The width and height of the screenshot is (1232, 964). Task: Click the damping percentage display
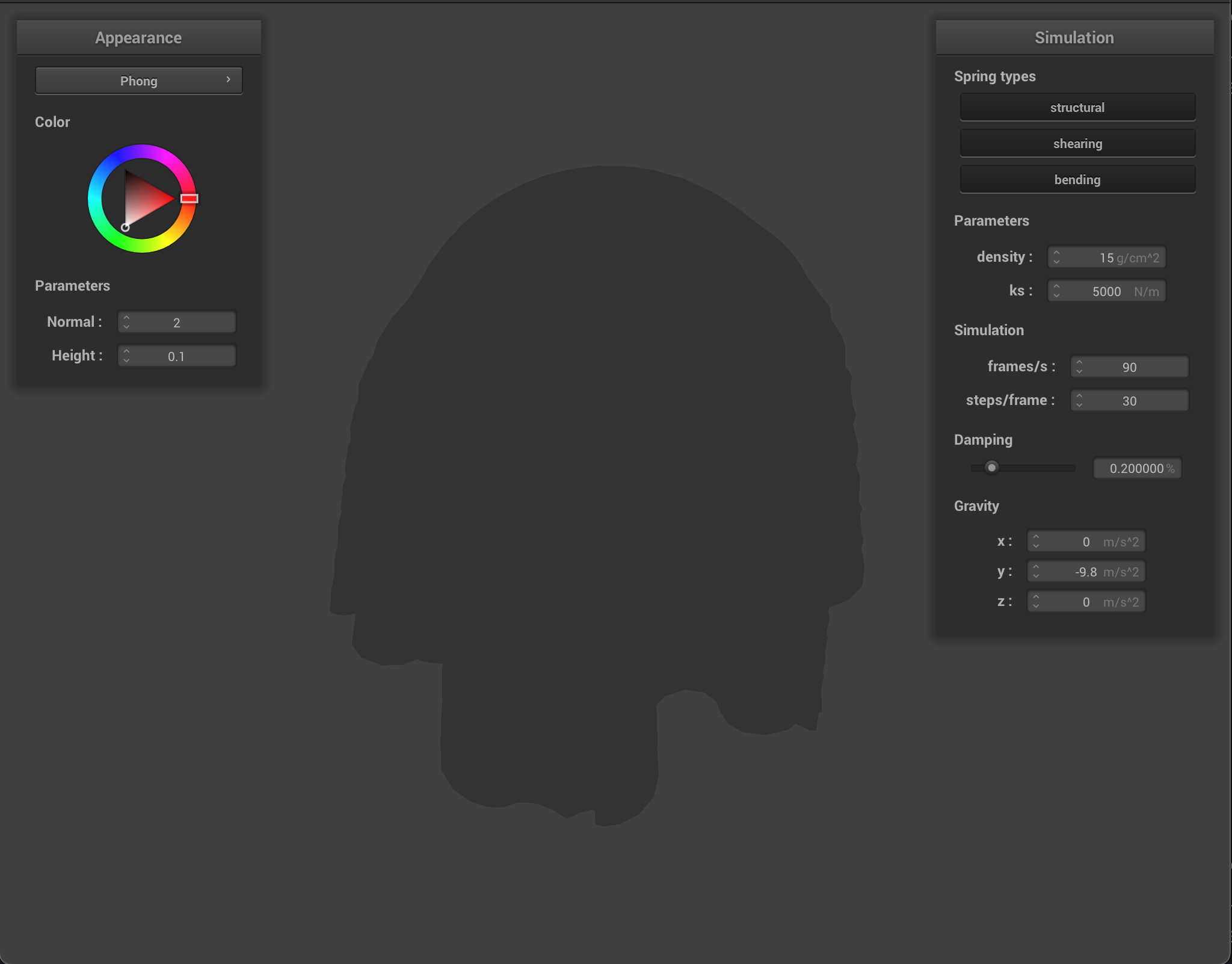[x=1137, y=468]
